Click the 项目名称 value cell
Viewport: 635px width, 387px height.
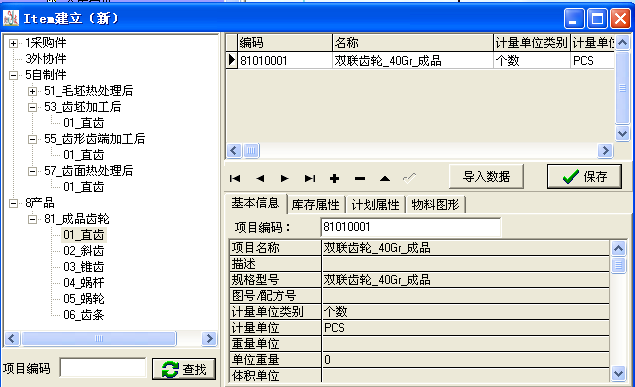click(x=465, y=247)
